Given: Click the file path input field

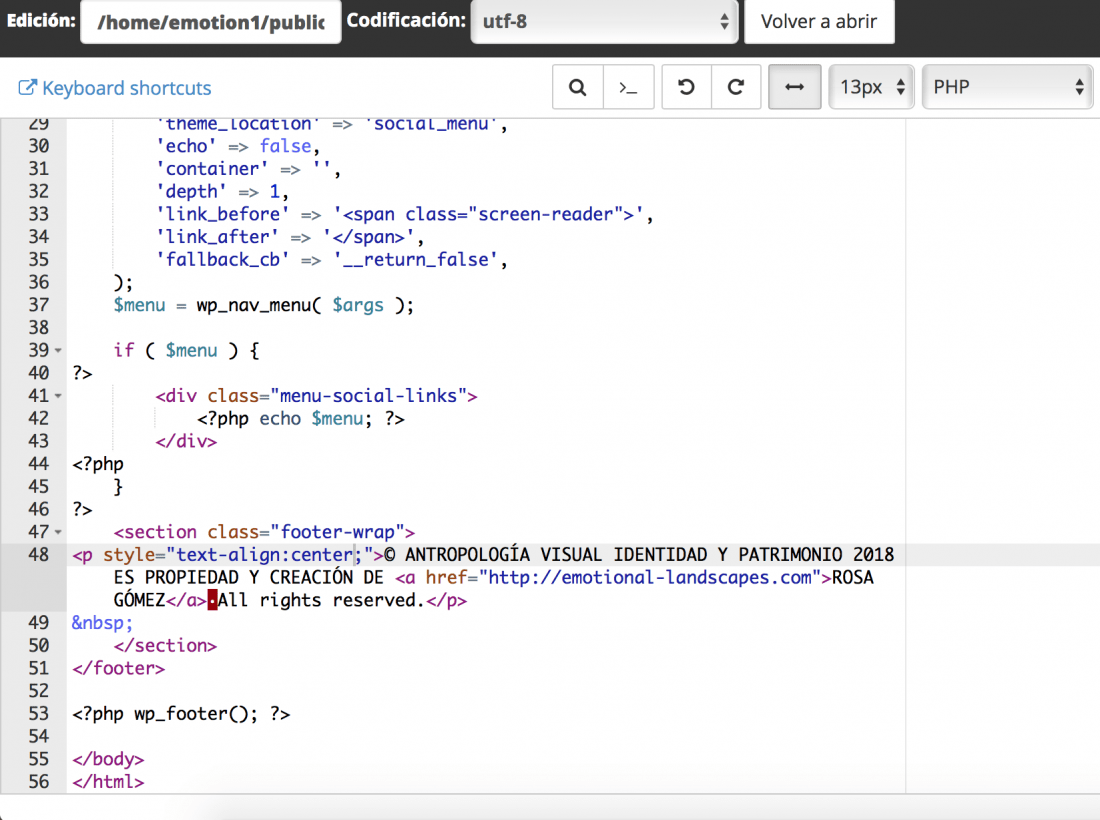Looking at the screenshot, I should pyautogui.click(x=210, y=22).
